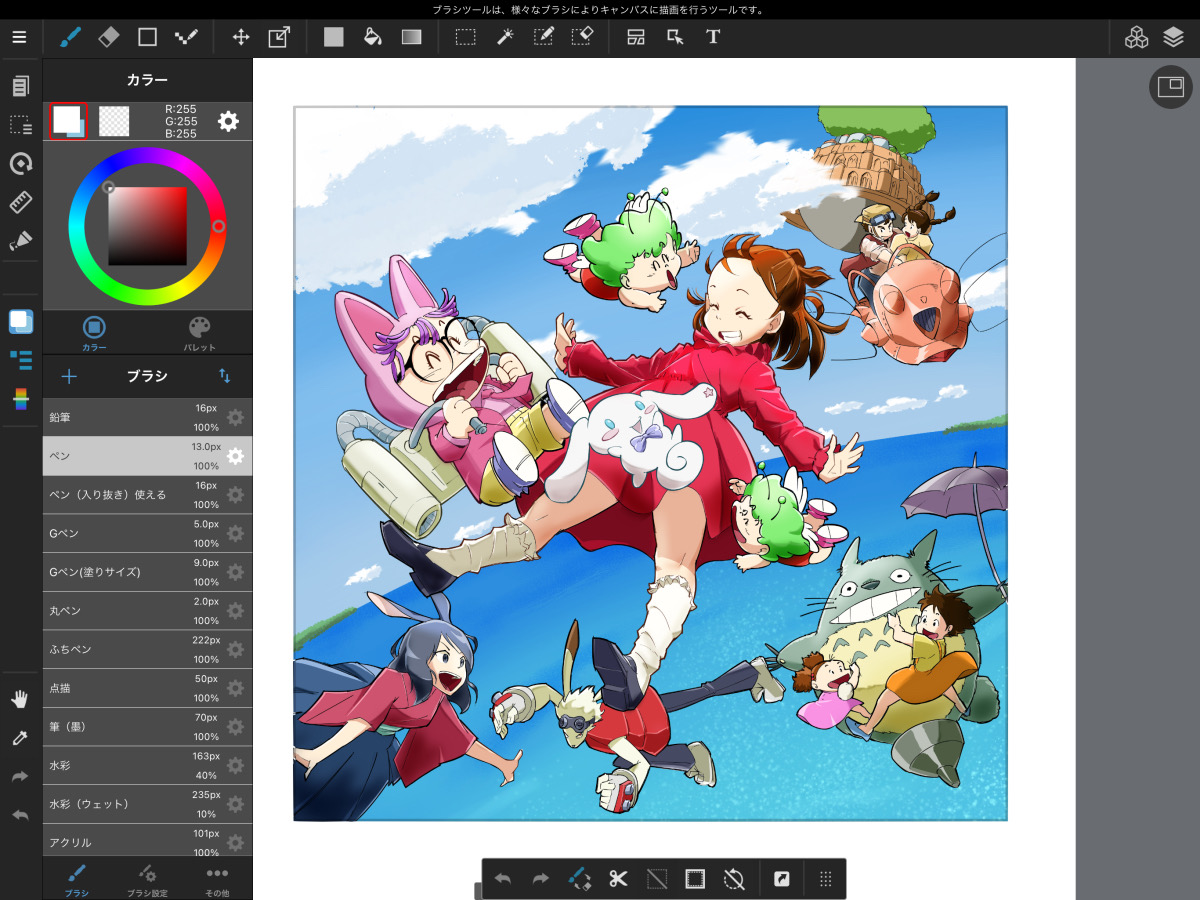Select the rectangular Selection tool
1200x900 pixels.
click(465, 37)
